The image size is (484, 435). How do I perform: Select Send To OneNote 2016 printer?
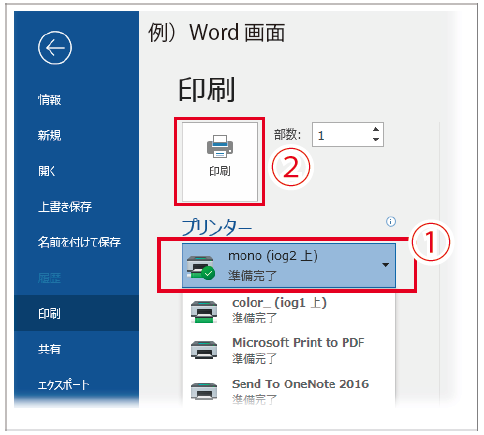(x=289, y=391)
